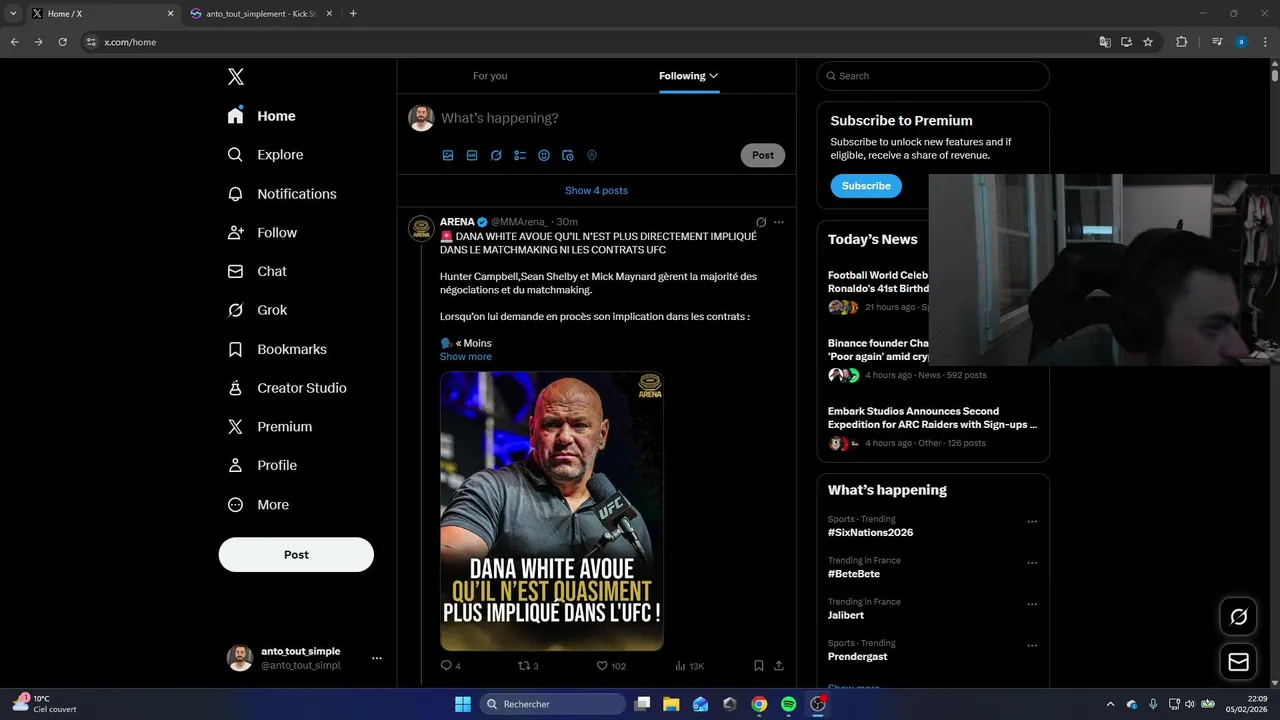
Task: Open the Dana White post image
Action: [x=552, y=511]
